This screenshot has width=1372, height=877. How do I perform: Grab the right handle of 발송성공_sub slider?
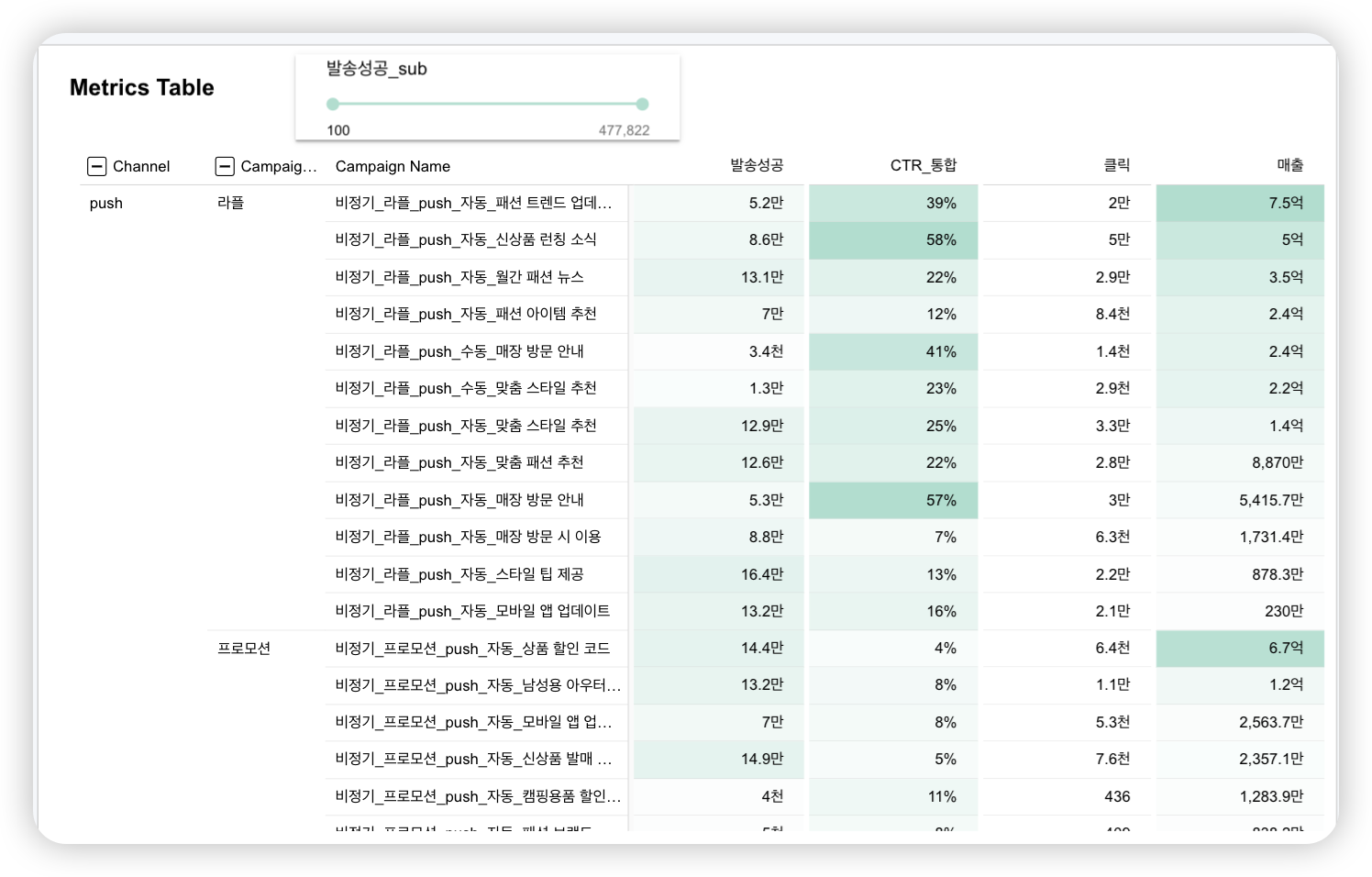click(642, 105)
